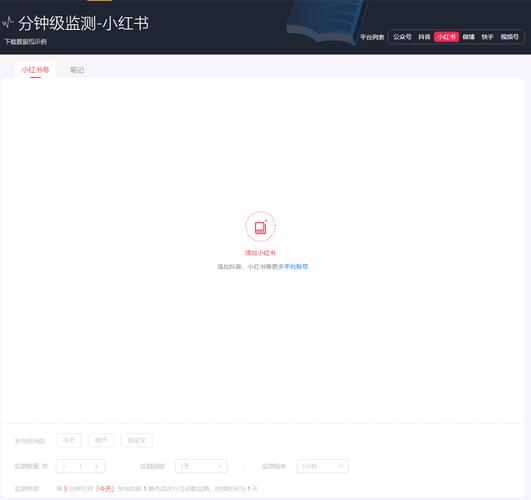Click the 监测数量 value field showing 1

(x=81, y=466)
